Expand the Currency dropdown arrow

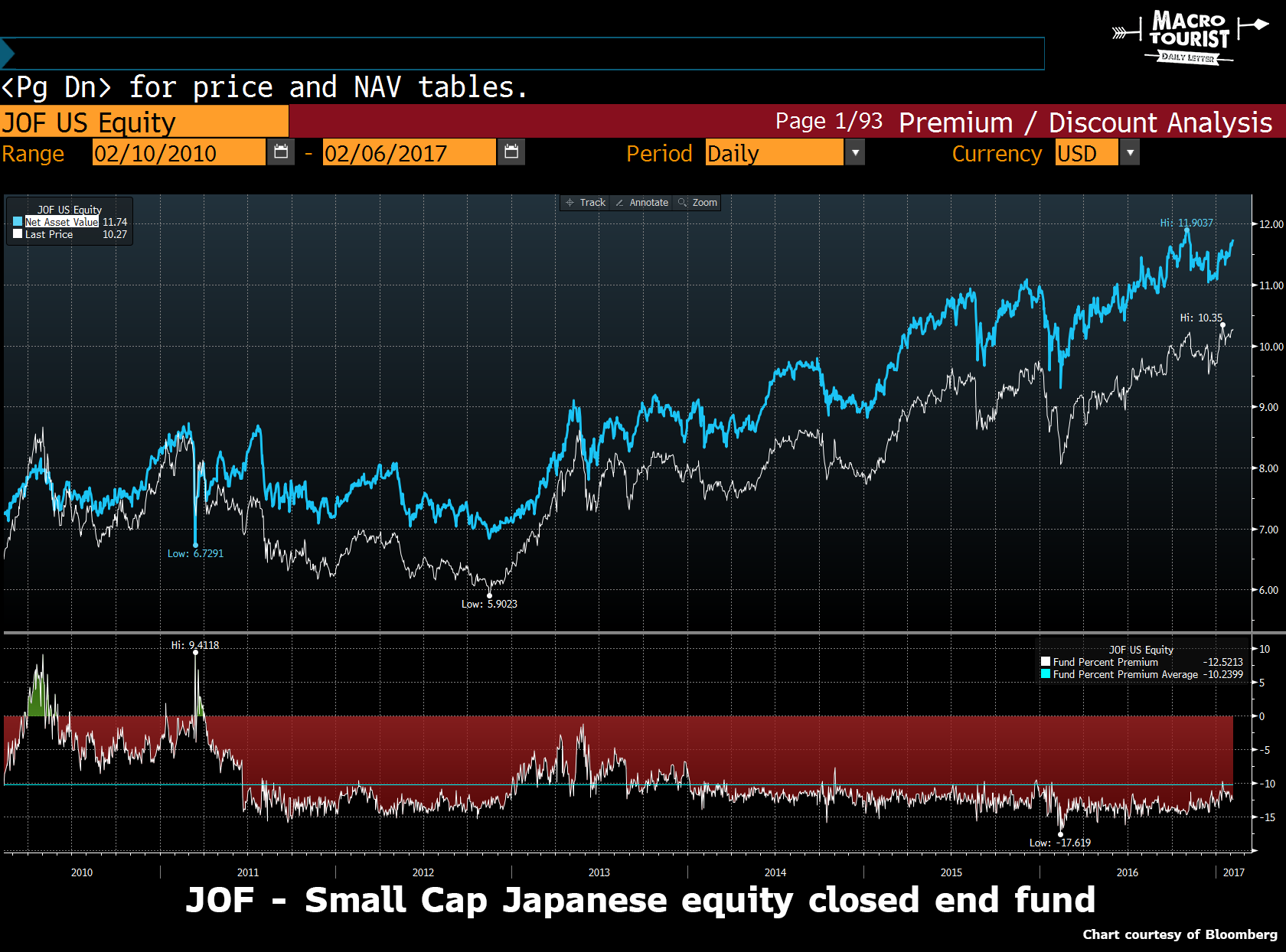click(x=1130, y=152)
